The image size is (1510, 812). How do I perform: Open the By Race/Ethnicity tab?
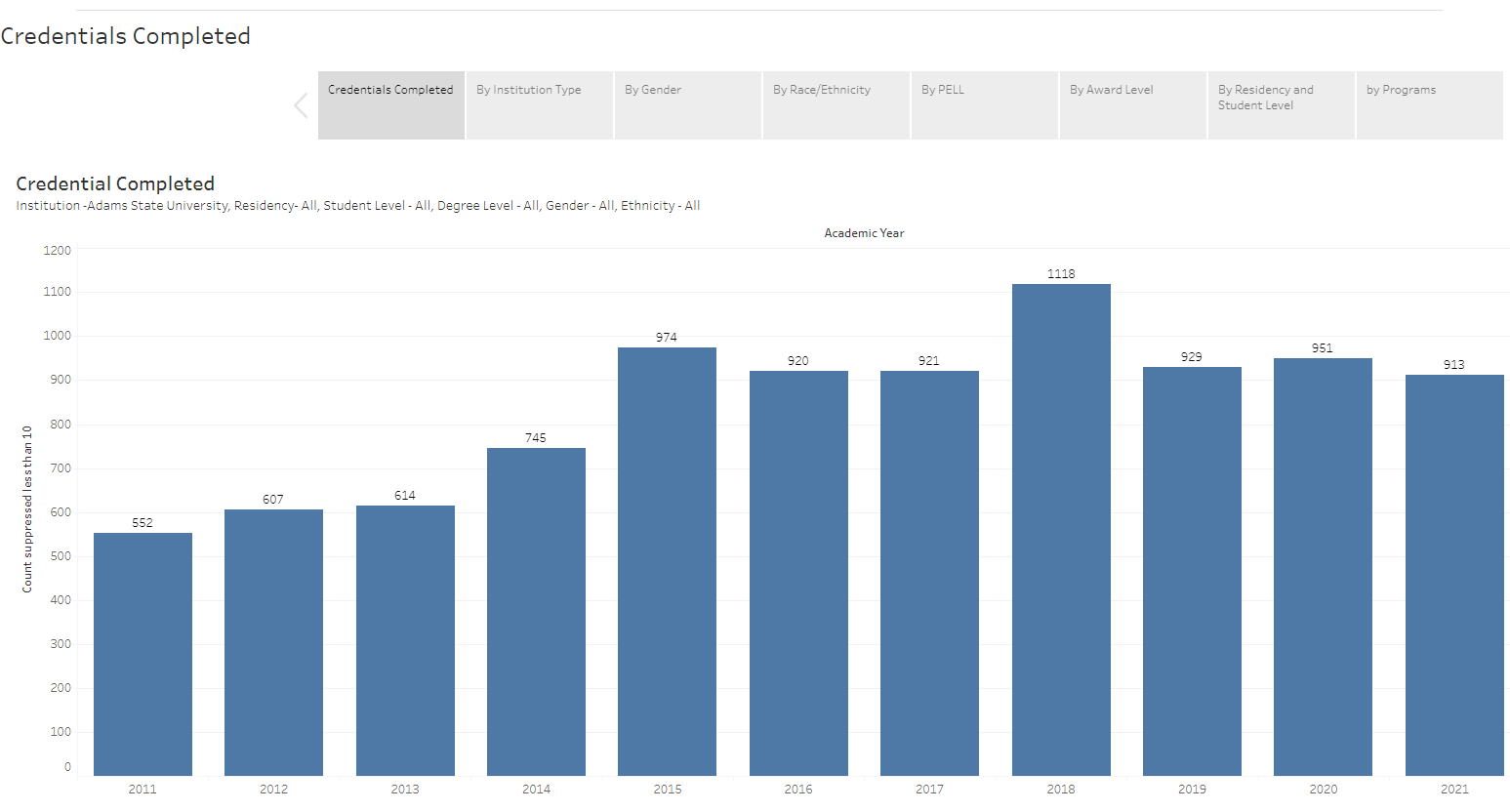pyautogui.click(x=837, y=105)
